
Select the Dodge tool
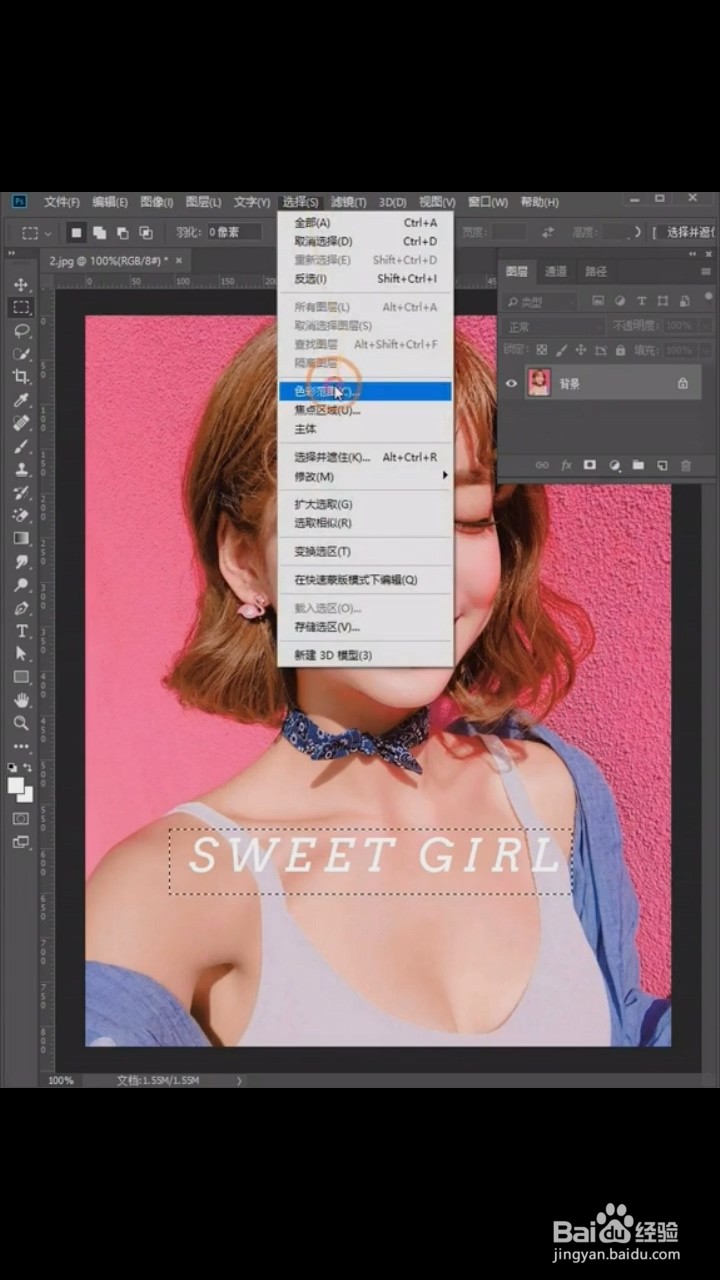point(21,585)
